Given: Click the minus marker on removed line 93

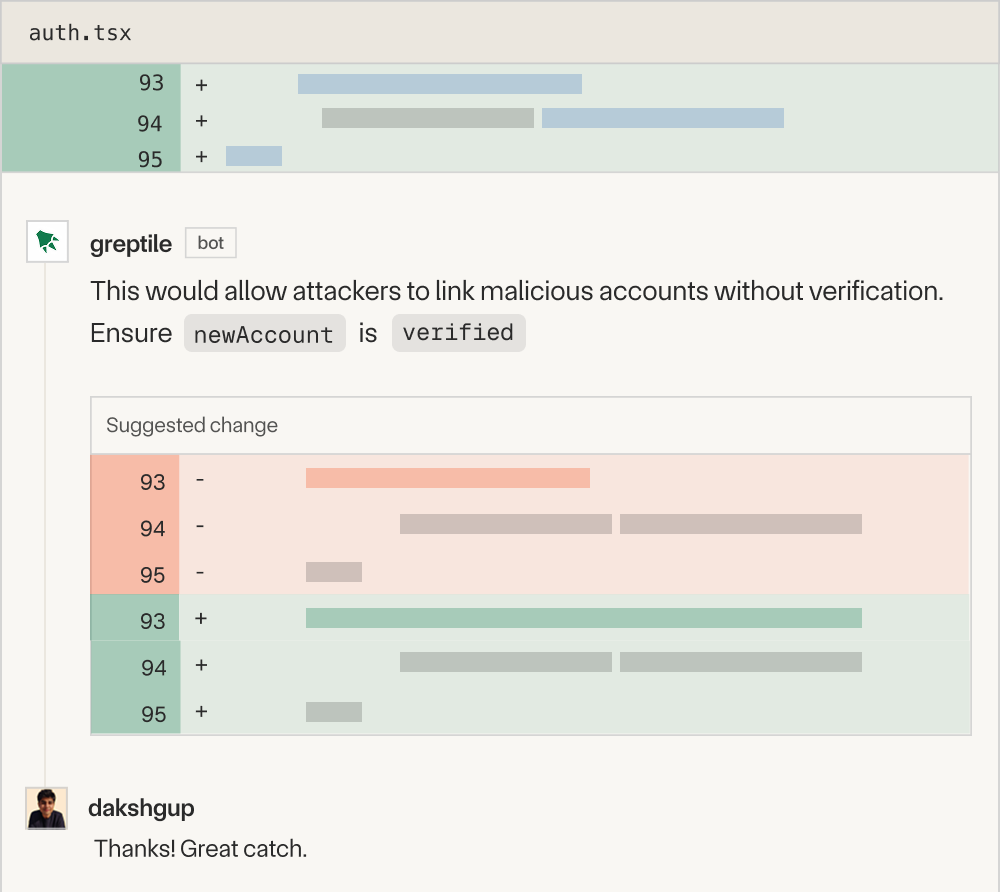Looking at the screenshot, I should [x=200, y=481].
